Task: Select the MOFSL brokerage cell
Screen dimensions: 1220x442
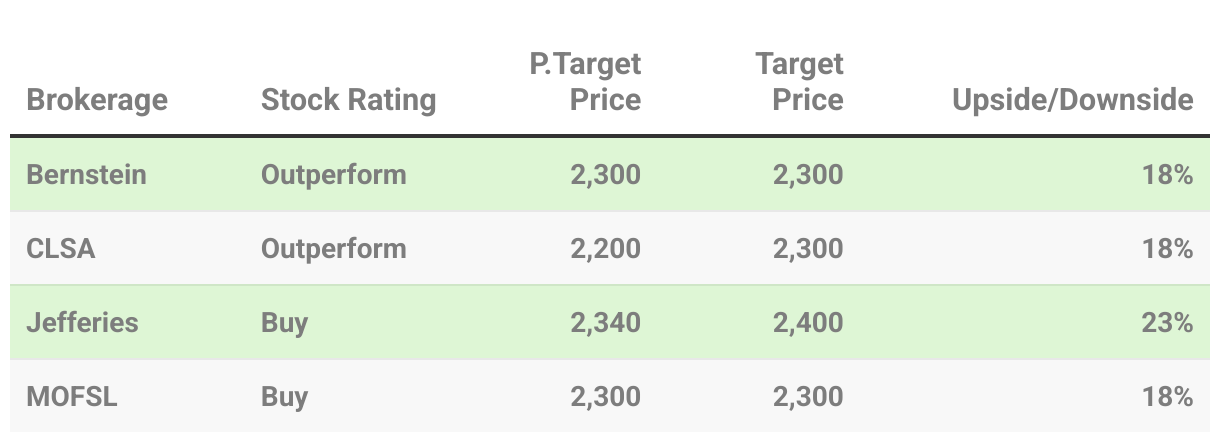Action: pyautogui.click(x=71, y=397)
